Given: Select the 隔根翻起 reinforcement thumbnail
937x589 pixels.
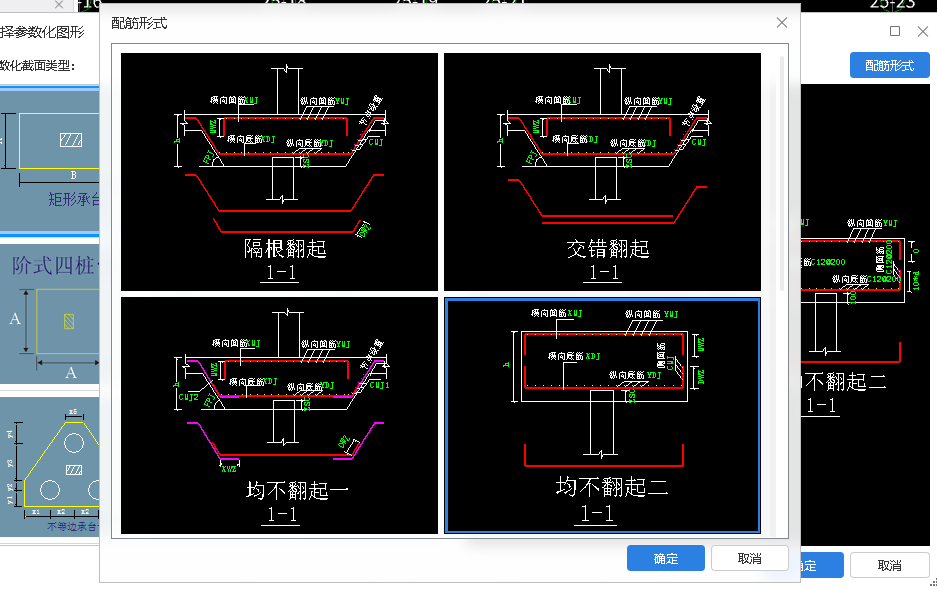Looking at the screenshot, I should click(x=279, y=171).
